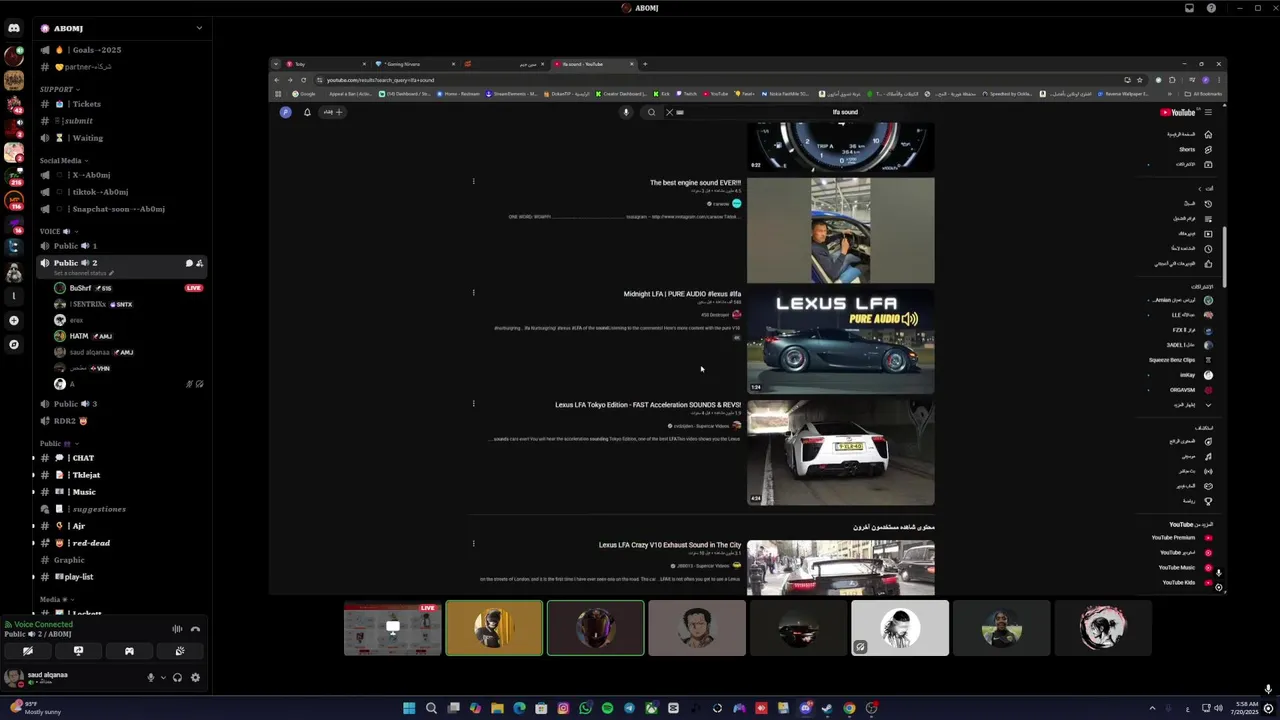Select the white avatar participant tile

900,628
